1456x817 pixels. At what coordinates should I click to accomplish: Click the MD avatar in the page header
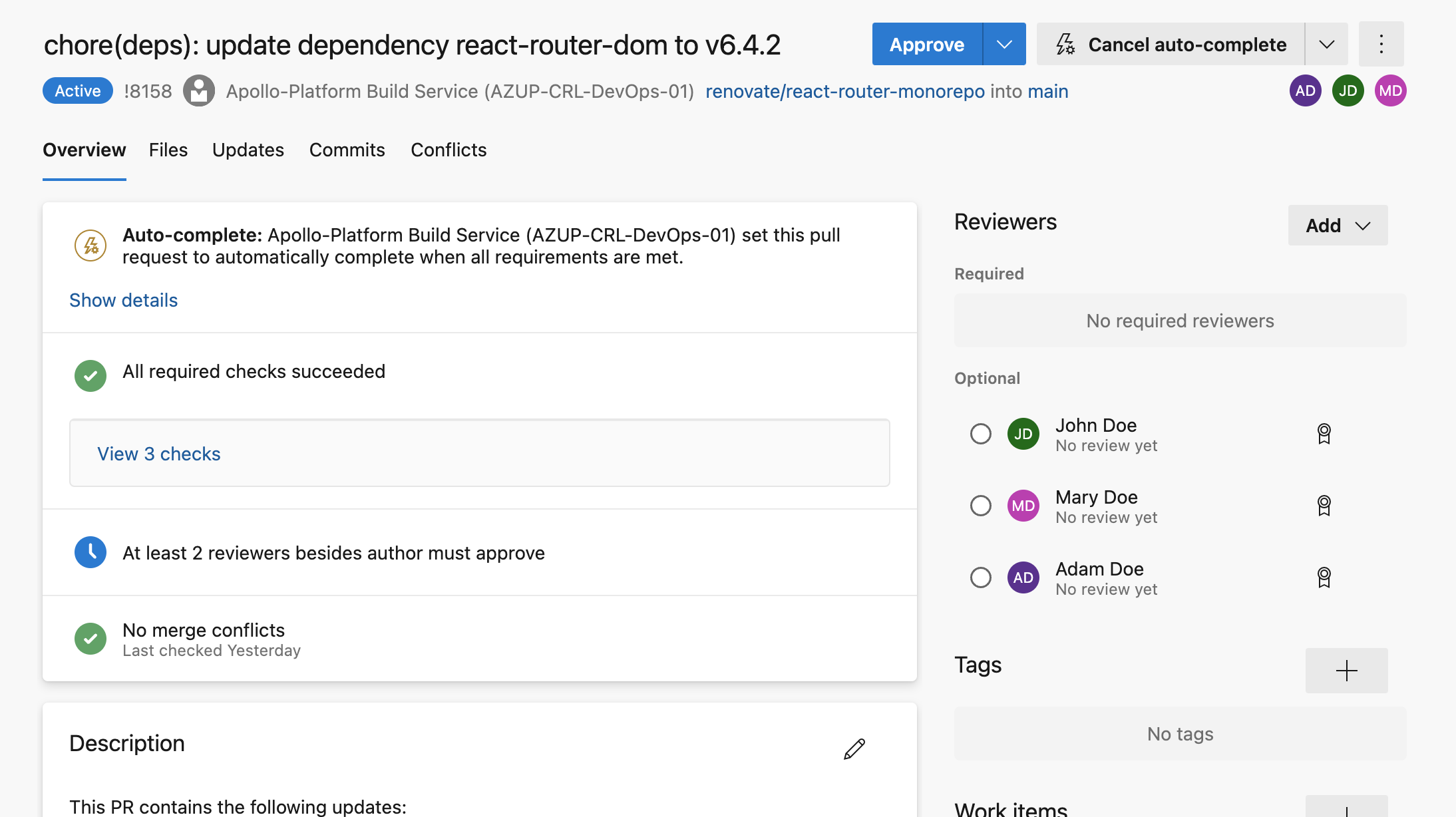[1390, 91]
